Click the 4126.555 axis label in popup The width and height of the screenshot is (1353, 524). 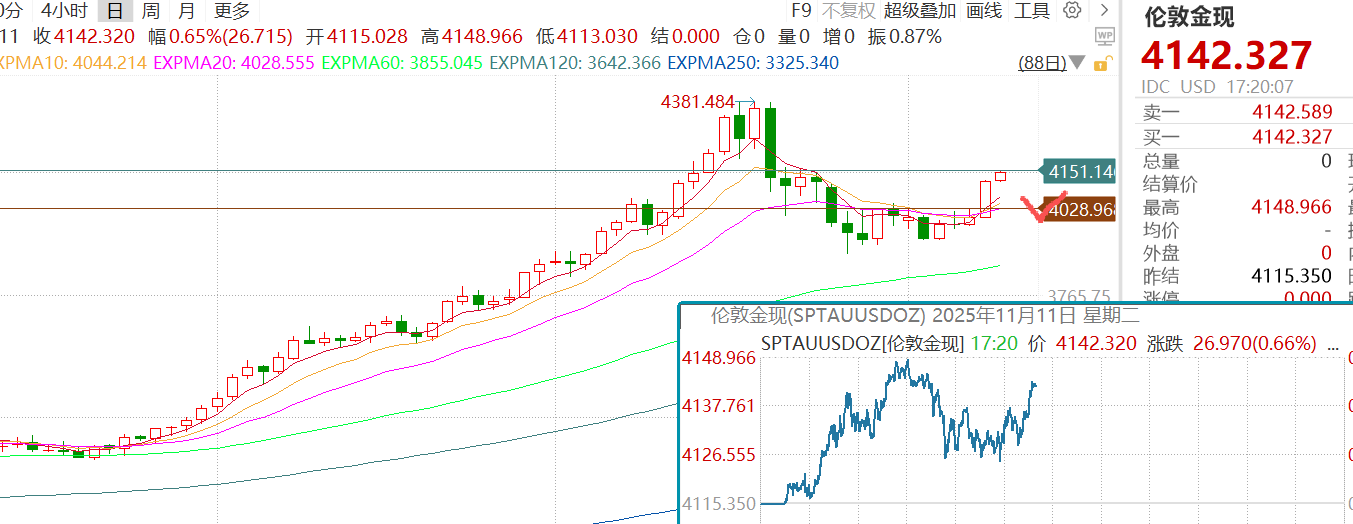click(719, 454)
